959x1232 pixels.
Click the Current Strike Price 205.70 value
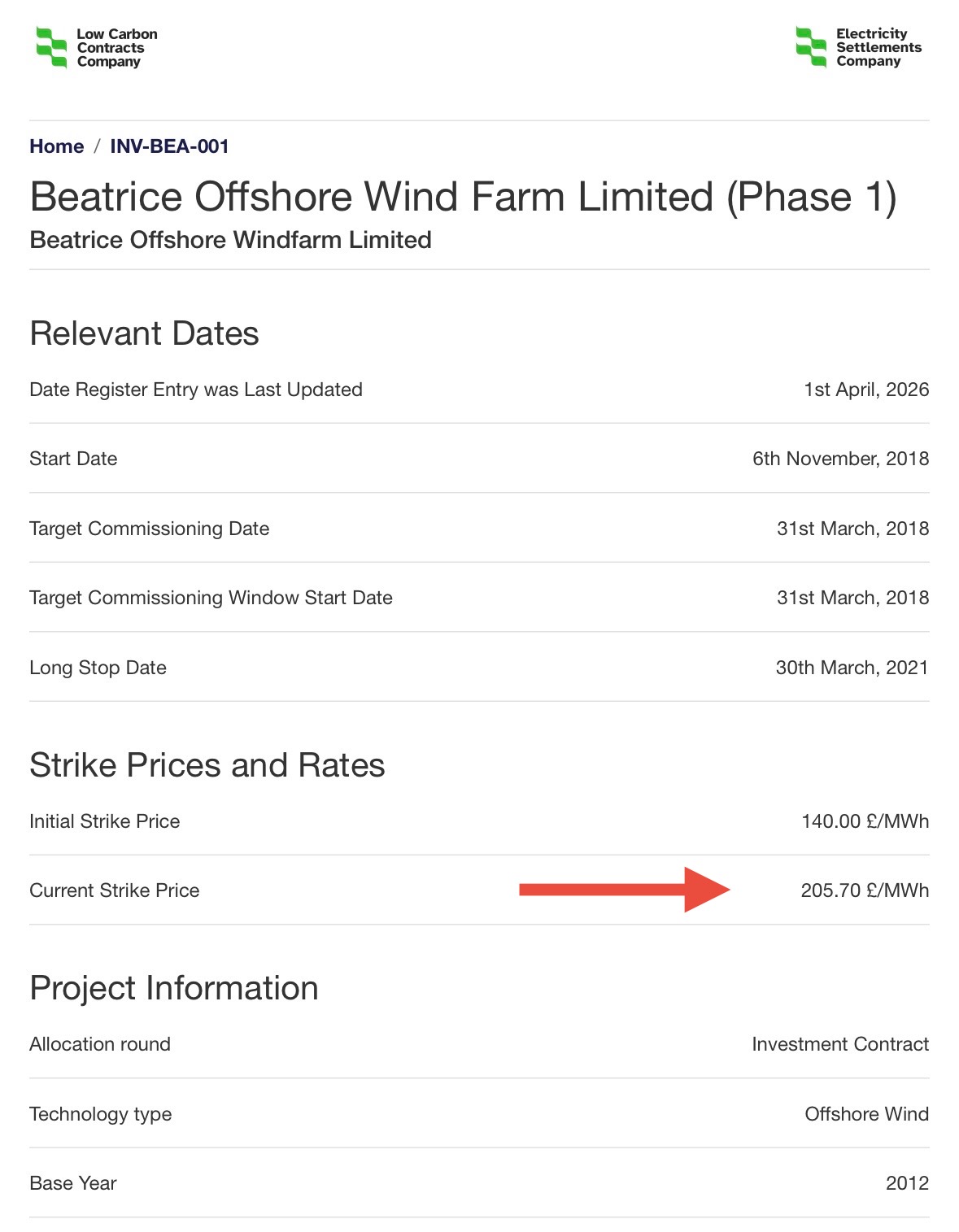864,890
